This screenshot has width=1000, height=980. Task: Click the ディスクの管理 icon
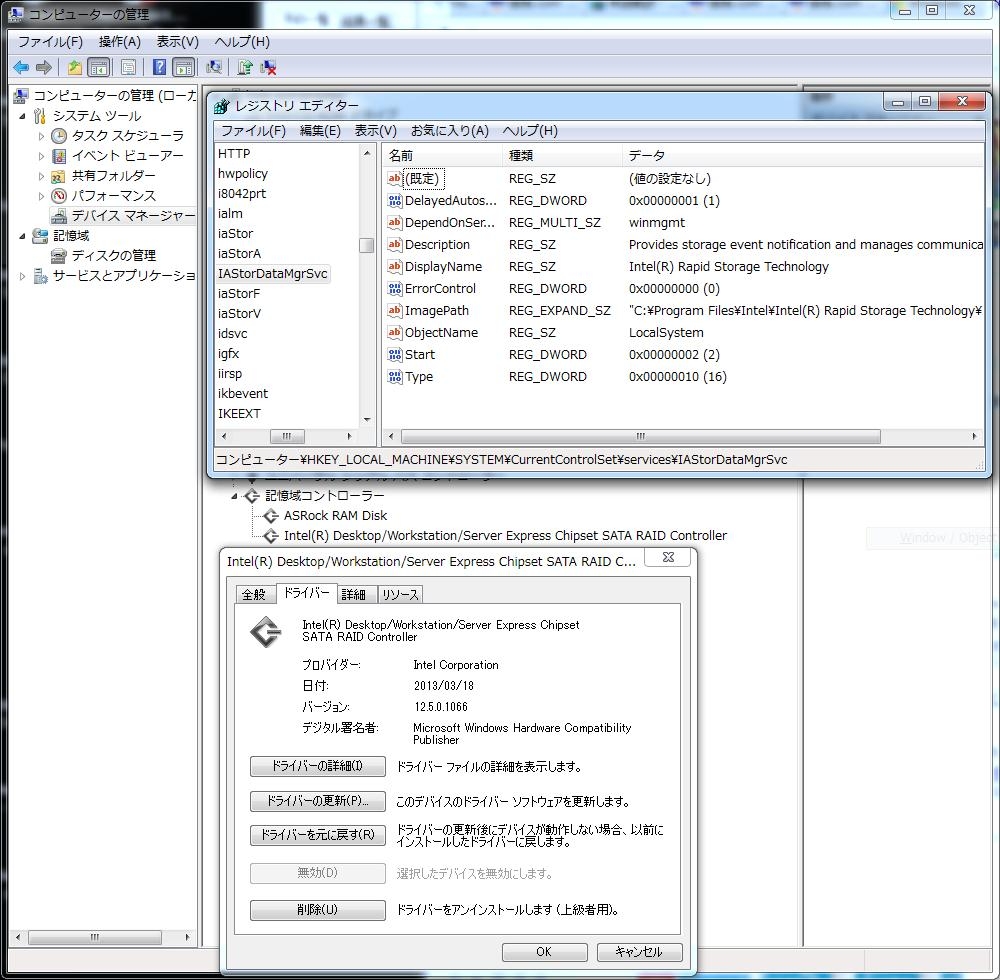coord(59,256)
